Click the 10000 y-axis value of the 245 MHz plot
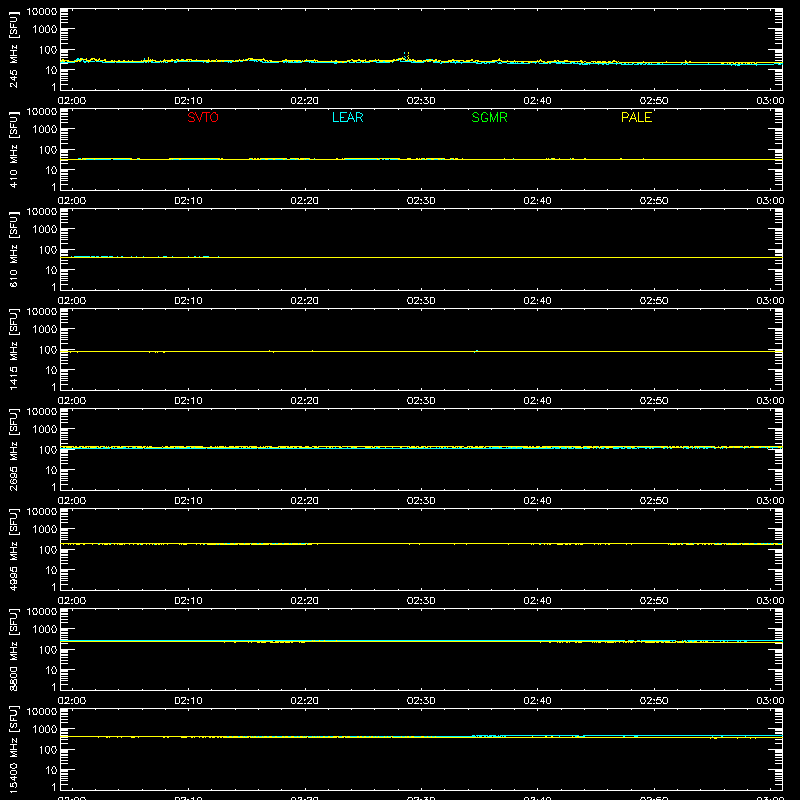The height and width of the screenshot is (800, 800). click(x=42, y=12)
